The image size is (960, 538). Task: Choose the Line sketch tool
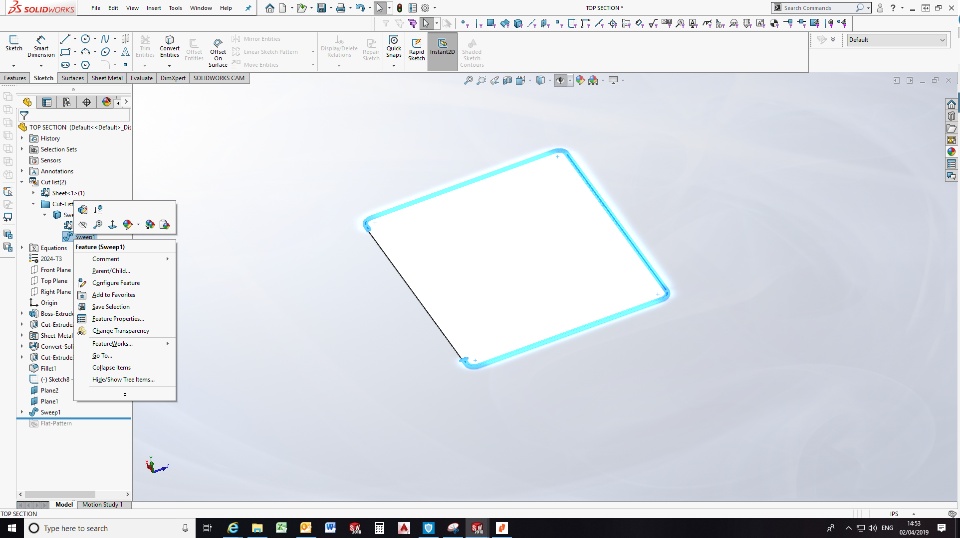pos(65,39)
